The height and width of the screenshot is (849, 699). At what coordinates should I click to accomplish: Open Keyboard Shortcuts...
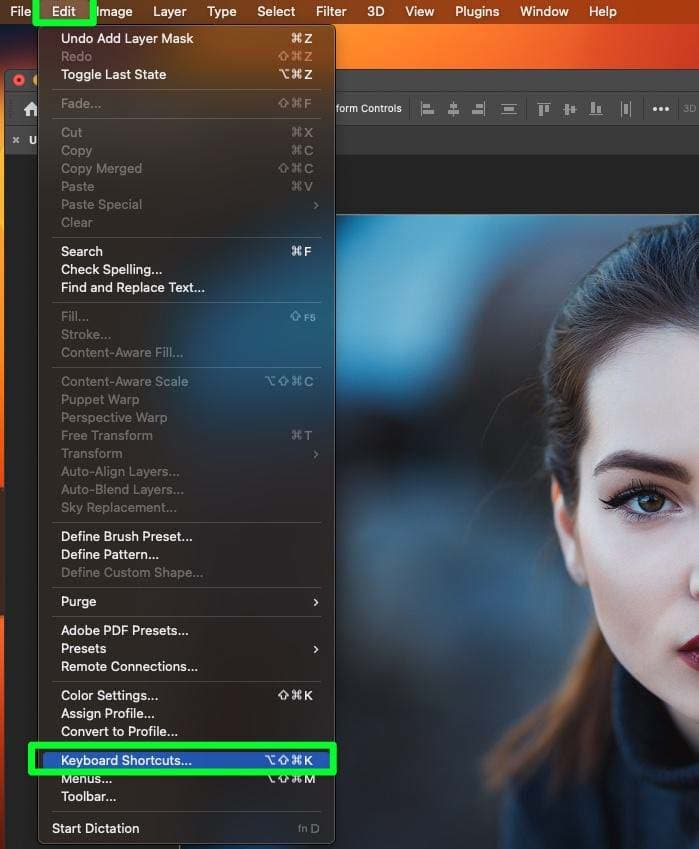tap(187, 760)
